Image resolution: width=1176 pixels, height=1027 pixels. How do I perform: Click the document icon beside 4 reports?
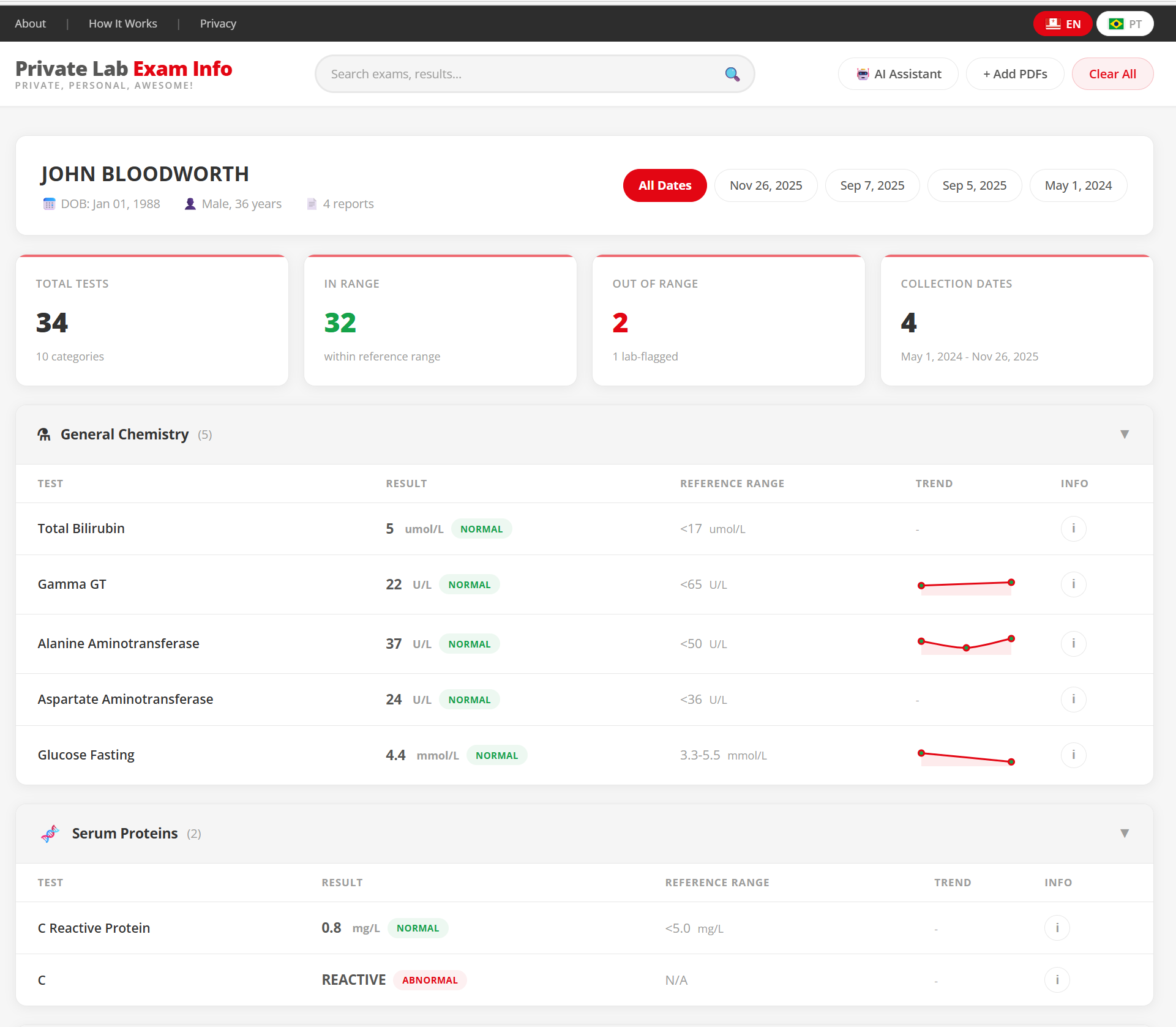[x=312, y=204]
